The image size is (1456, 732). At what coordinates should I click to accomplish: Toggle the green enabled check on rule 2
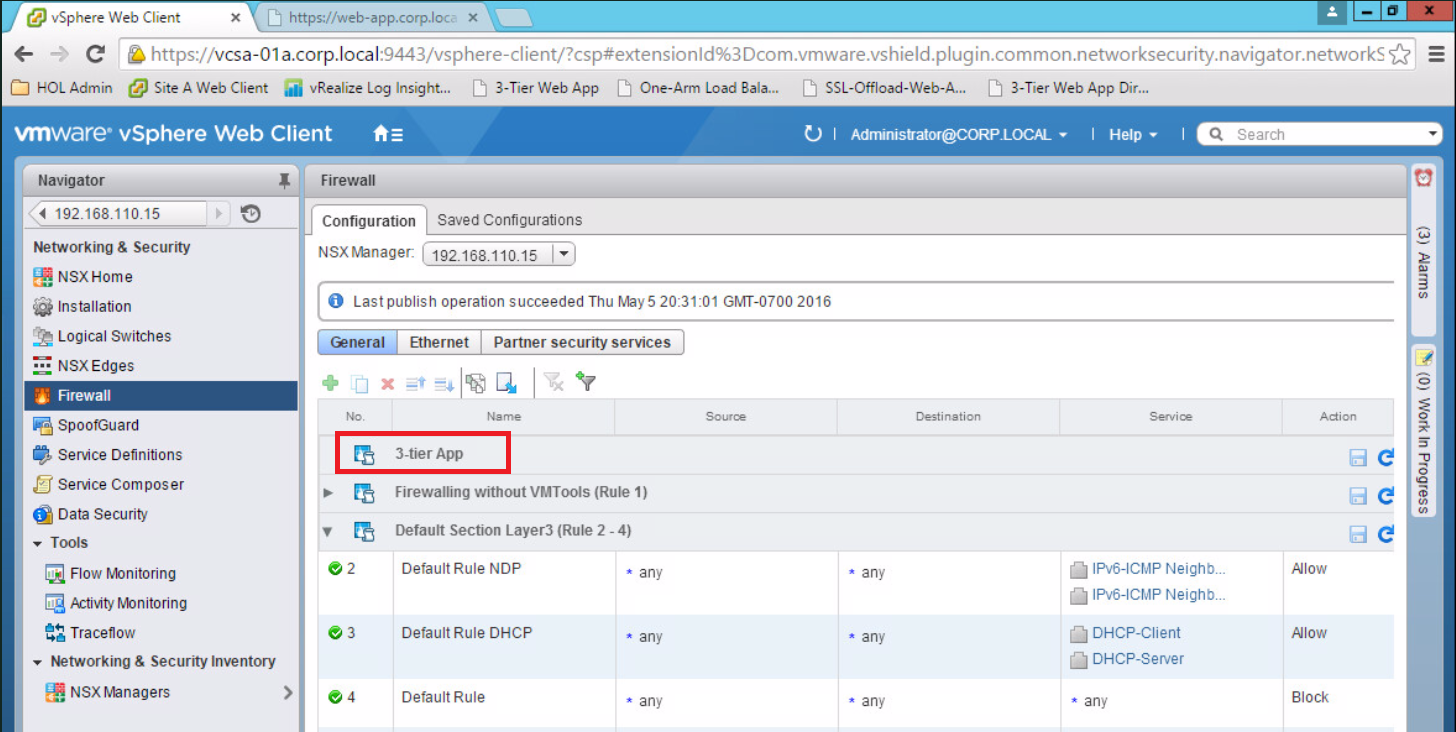tap(335, 568)
